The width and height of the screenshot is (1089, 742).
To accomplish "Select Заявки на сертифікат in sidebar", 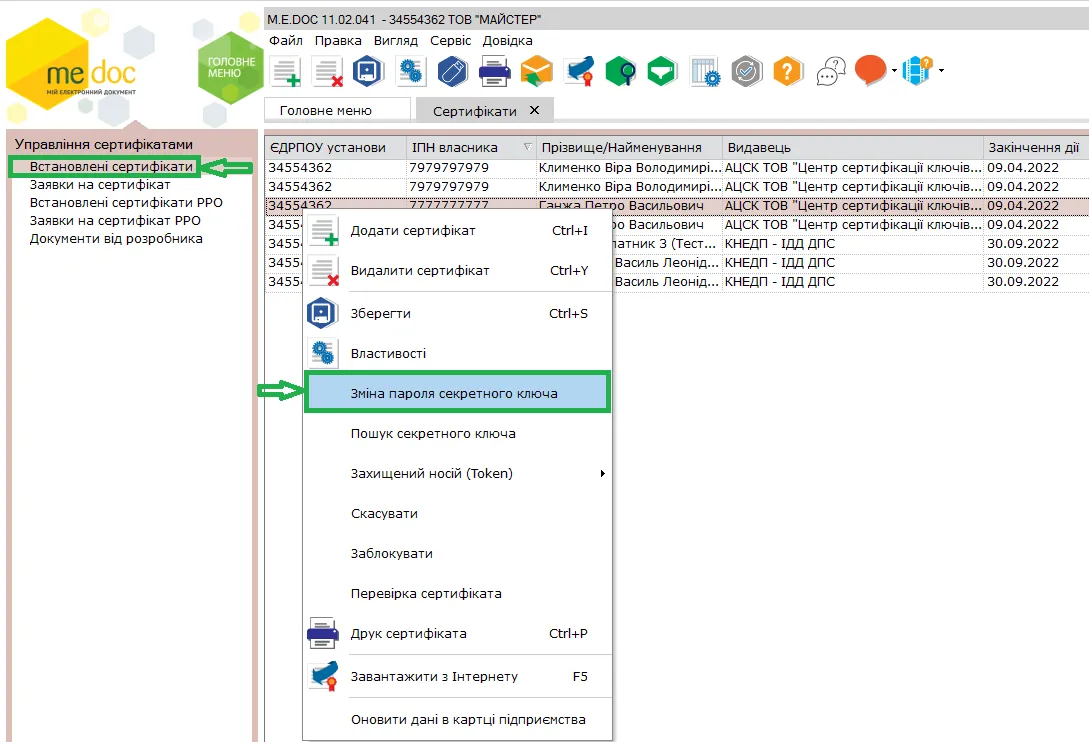I will pos(99,185).
